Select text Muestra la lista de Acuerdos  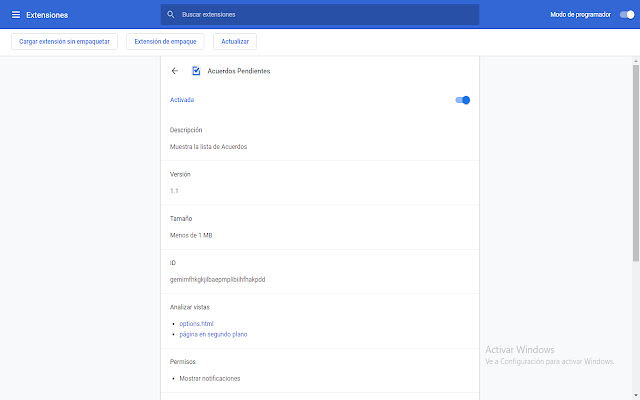[208, 147]
